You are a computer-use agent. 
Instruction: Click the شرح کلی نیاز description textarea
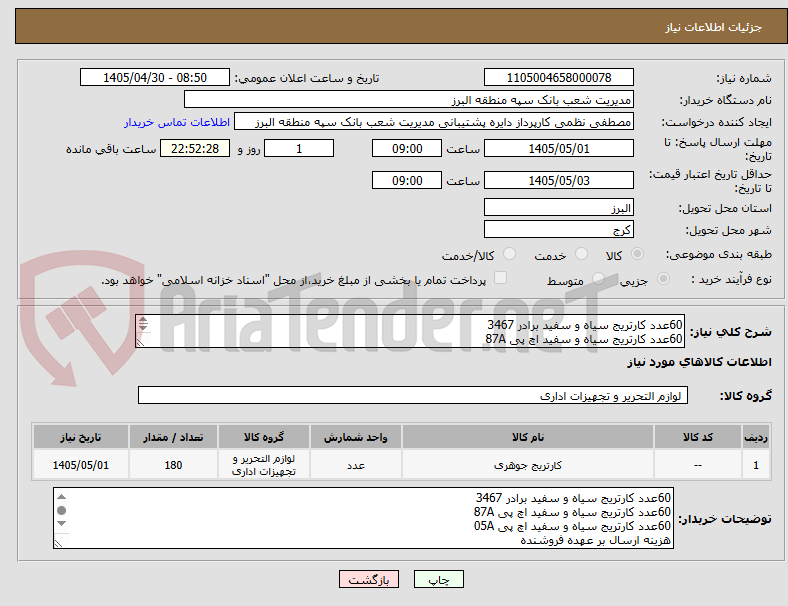point(410,332)
